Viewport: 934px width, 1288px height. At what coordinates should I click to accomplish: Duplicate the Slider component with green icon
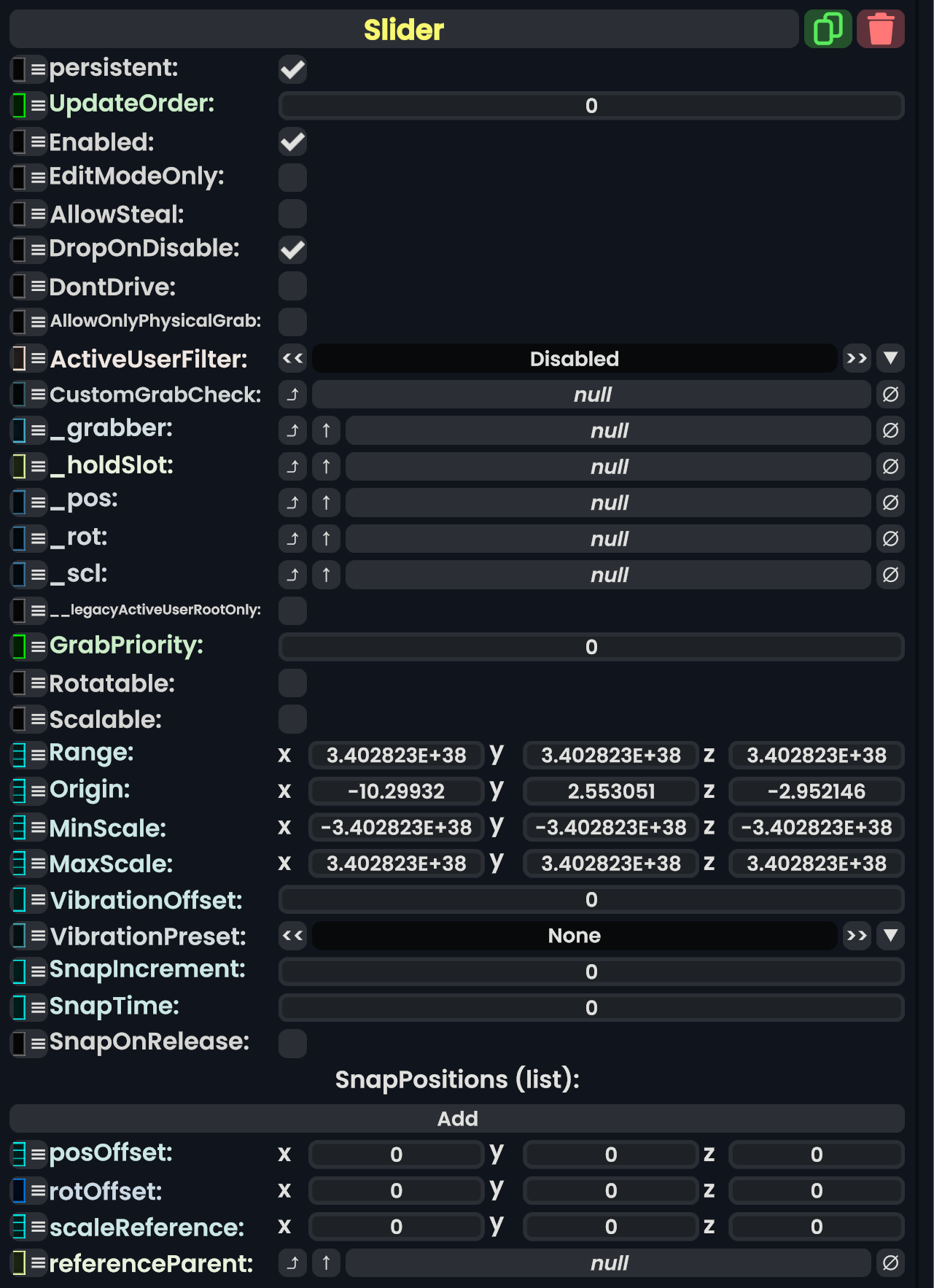(x=828, y=29)
